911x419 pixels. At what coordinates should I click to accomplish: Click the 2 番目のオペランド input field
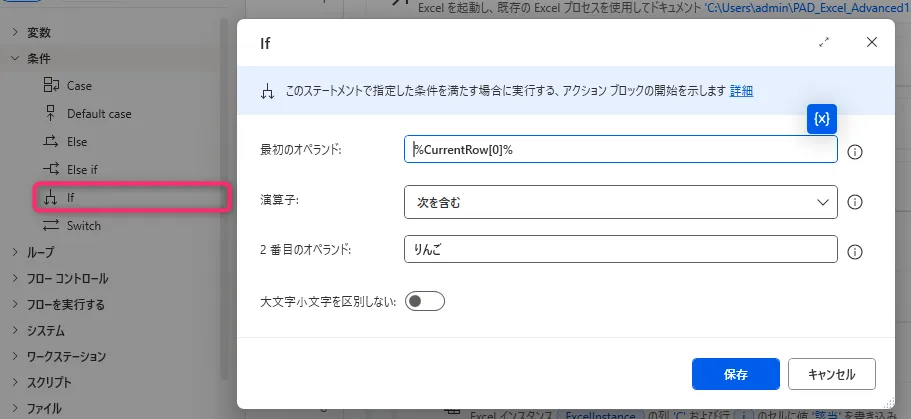[x=620, y=250]
